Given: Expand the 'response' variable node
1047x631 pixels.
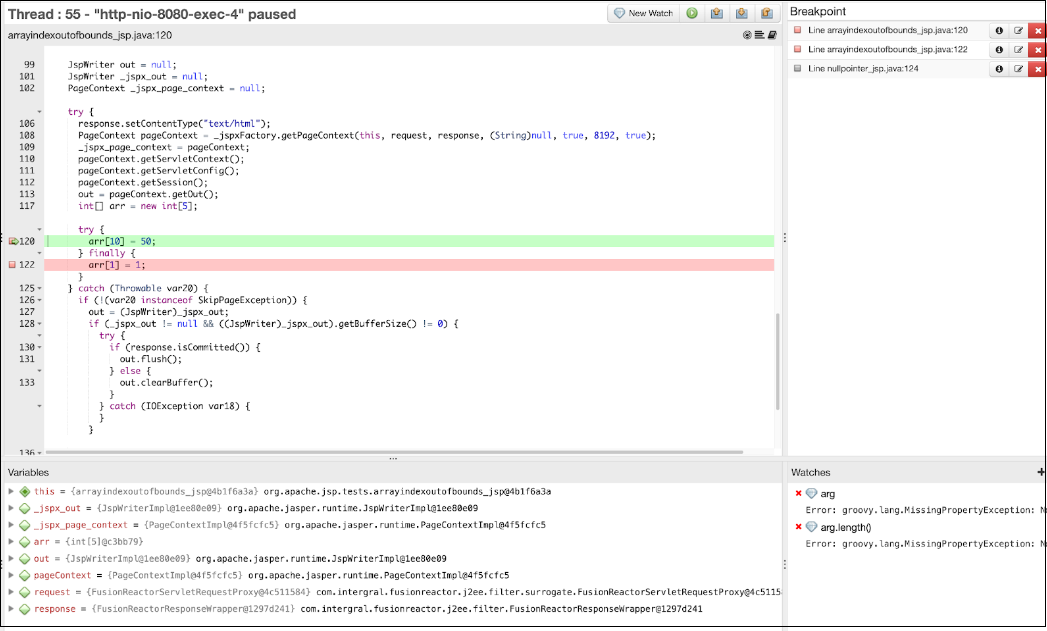Looking at the screenshot, I should coord(11,609).
